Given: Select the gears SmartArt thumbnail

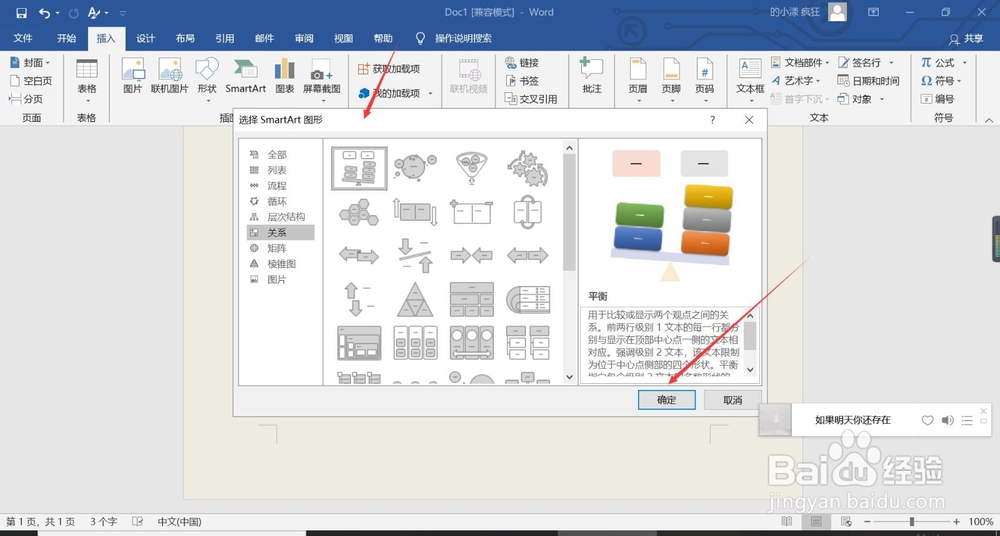Looking at the screenshot, I should [x=527, y=168].
